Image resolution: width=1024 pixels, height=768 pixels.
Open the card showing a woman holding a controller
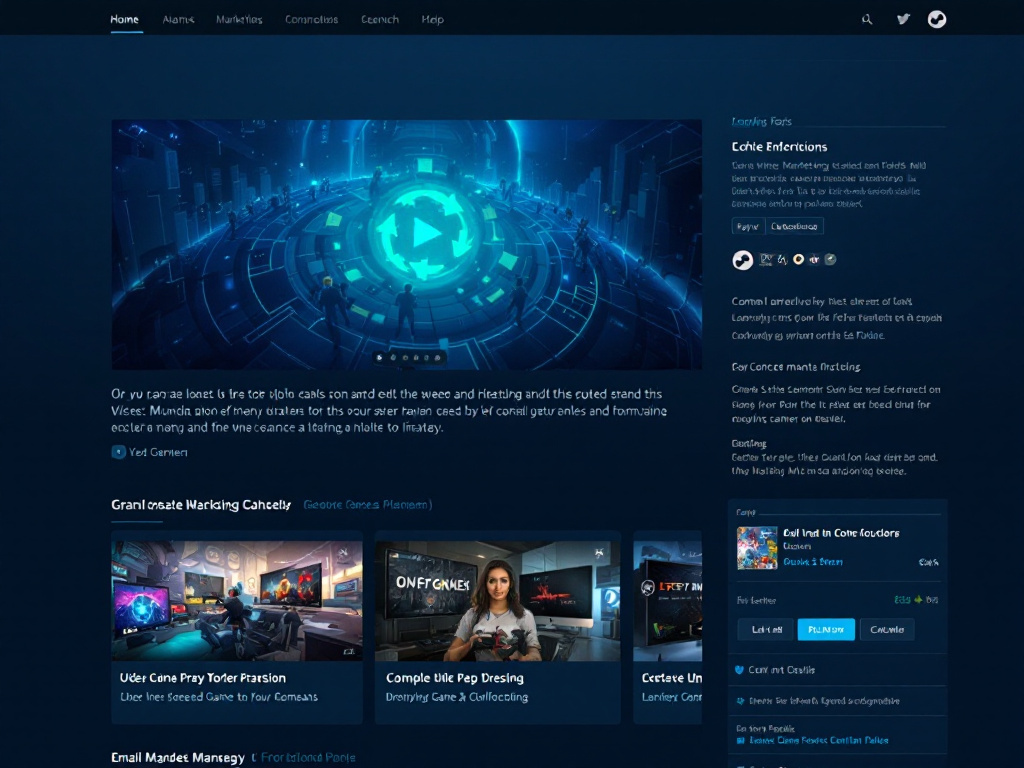coord(498,627)
